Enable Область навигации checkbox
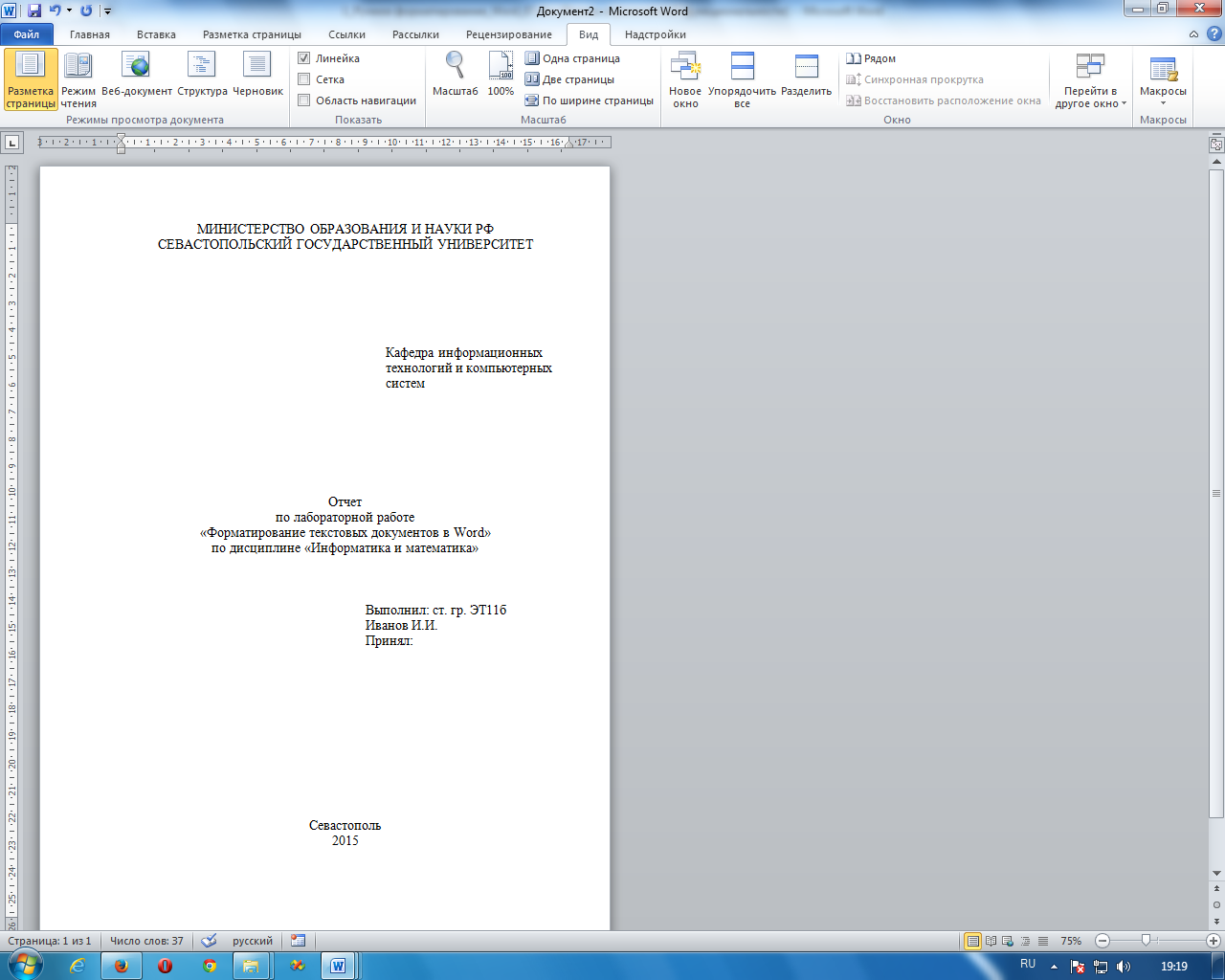Screen dimensions: 1225x980 coord(303,100)
